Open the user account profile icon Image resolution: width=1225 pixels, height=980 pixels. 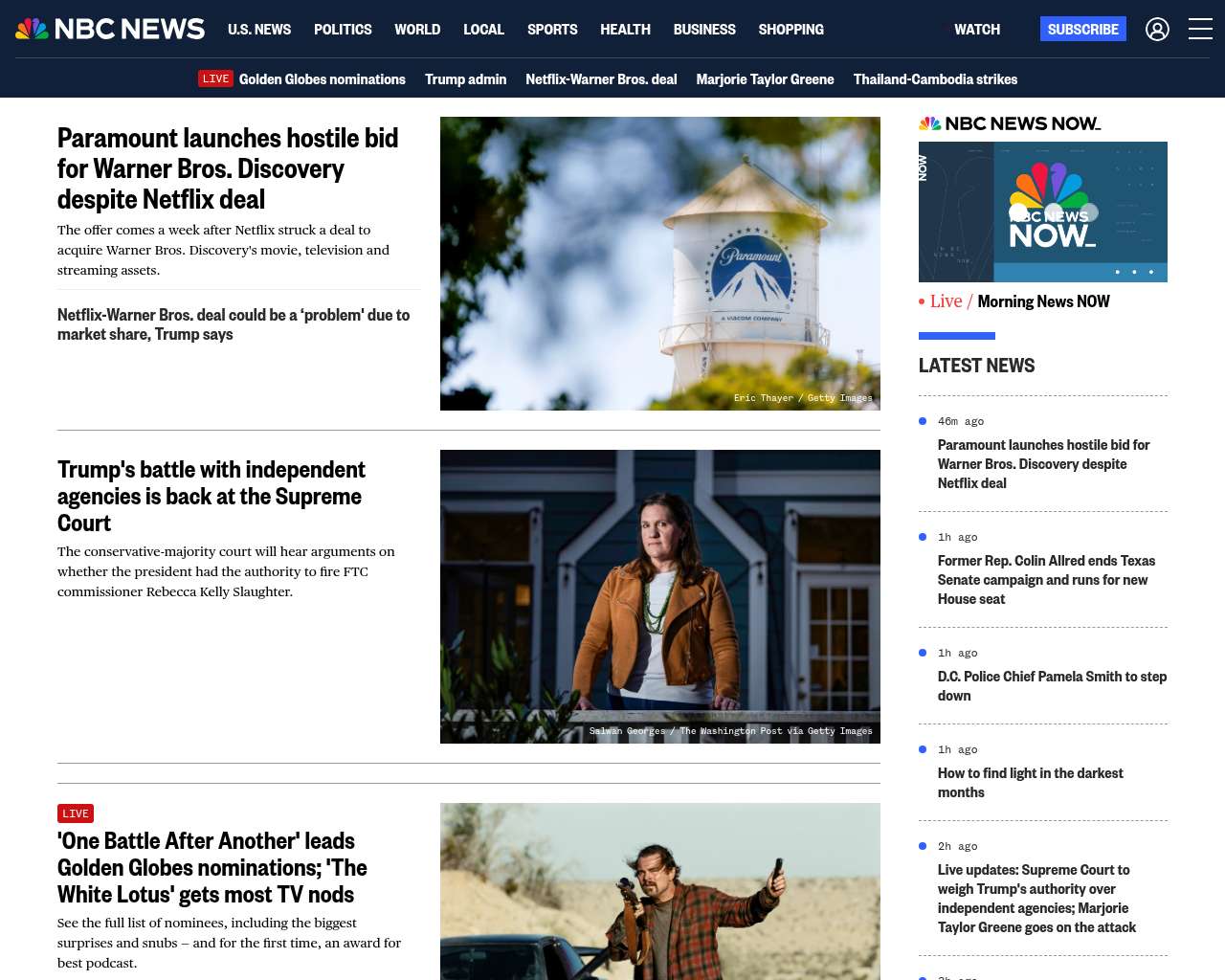coord(1157,30)
